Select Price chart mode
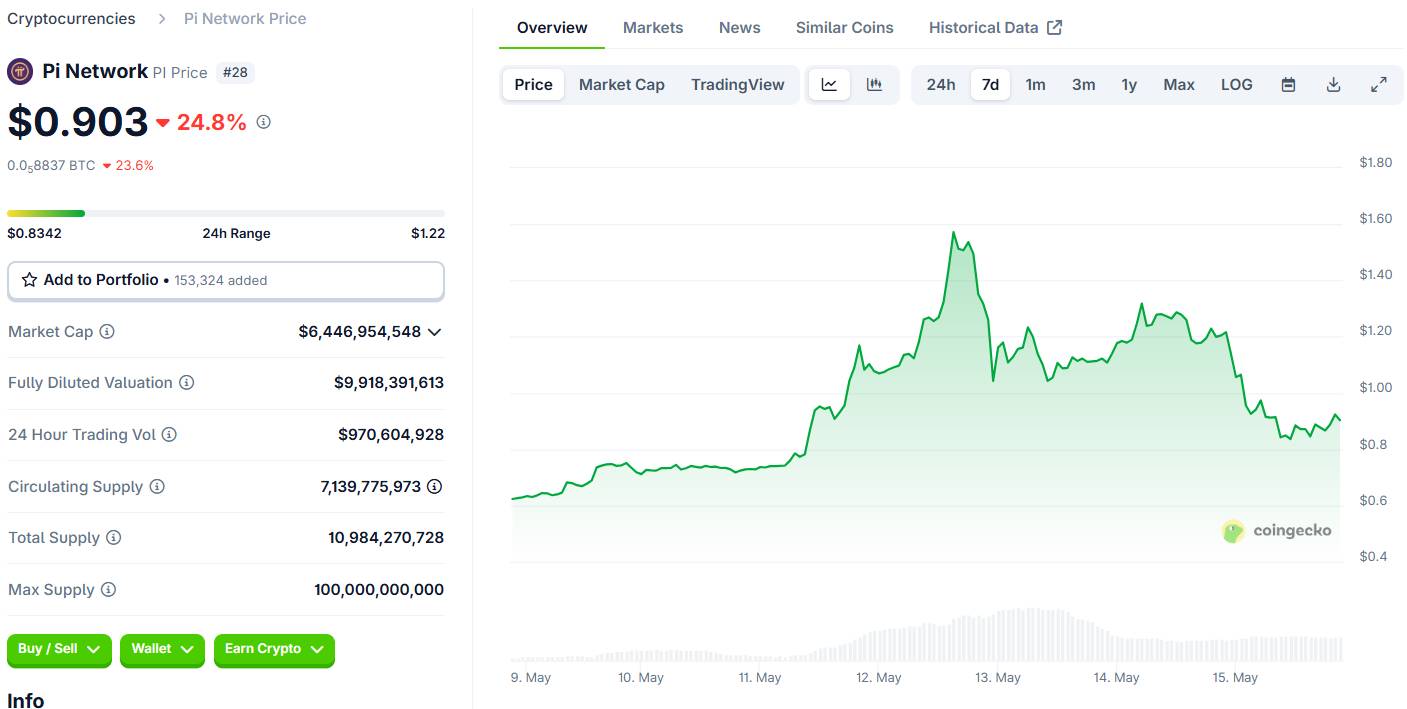This screenshot has height=709, width=1407. tap(533, 85)
